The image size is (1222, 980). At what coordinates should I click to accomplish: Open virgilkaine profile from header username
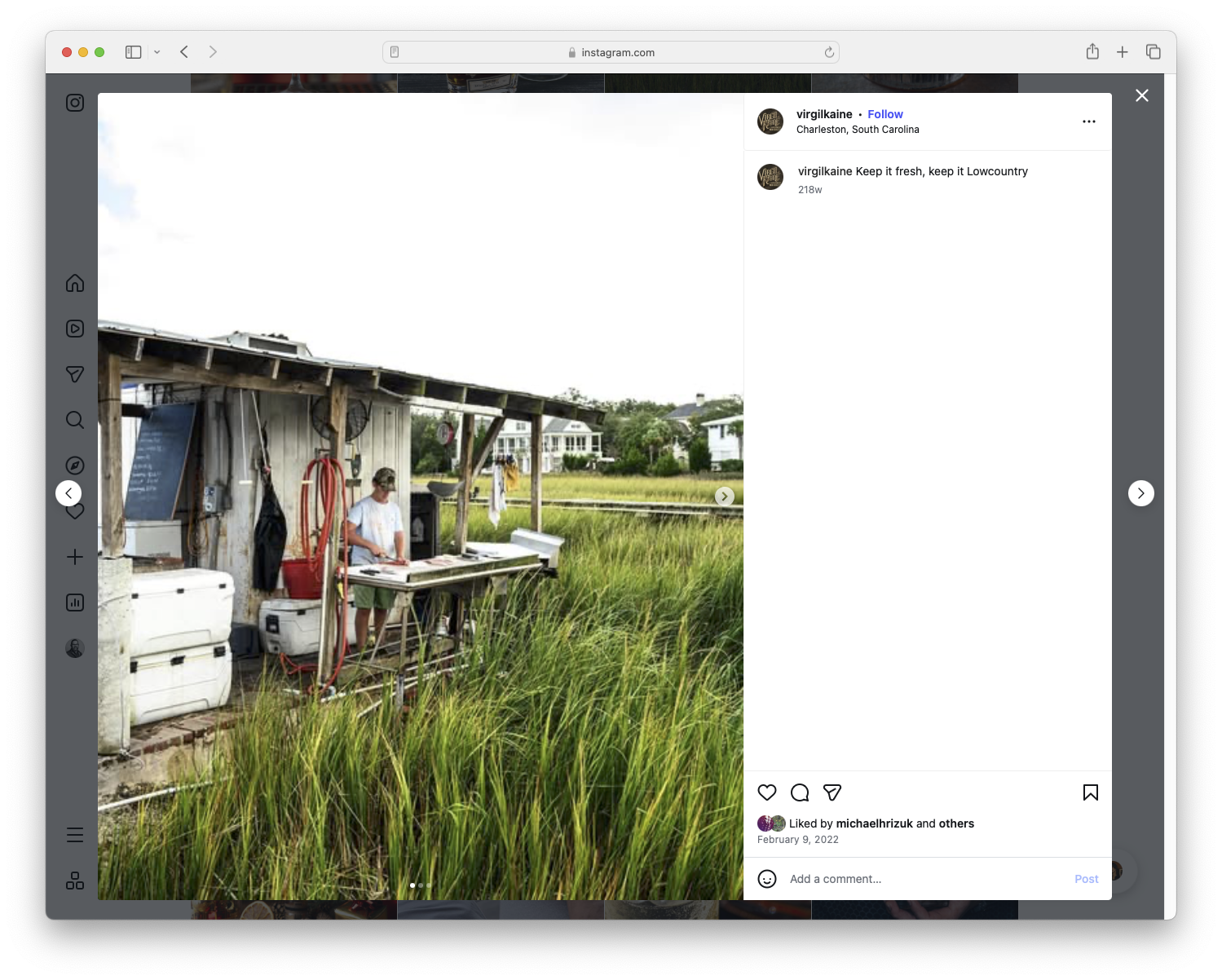pyautogui.click(x=824, y=114)
